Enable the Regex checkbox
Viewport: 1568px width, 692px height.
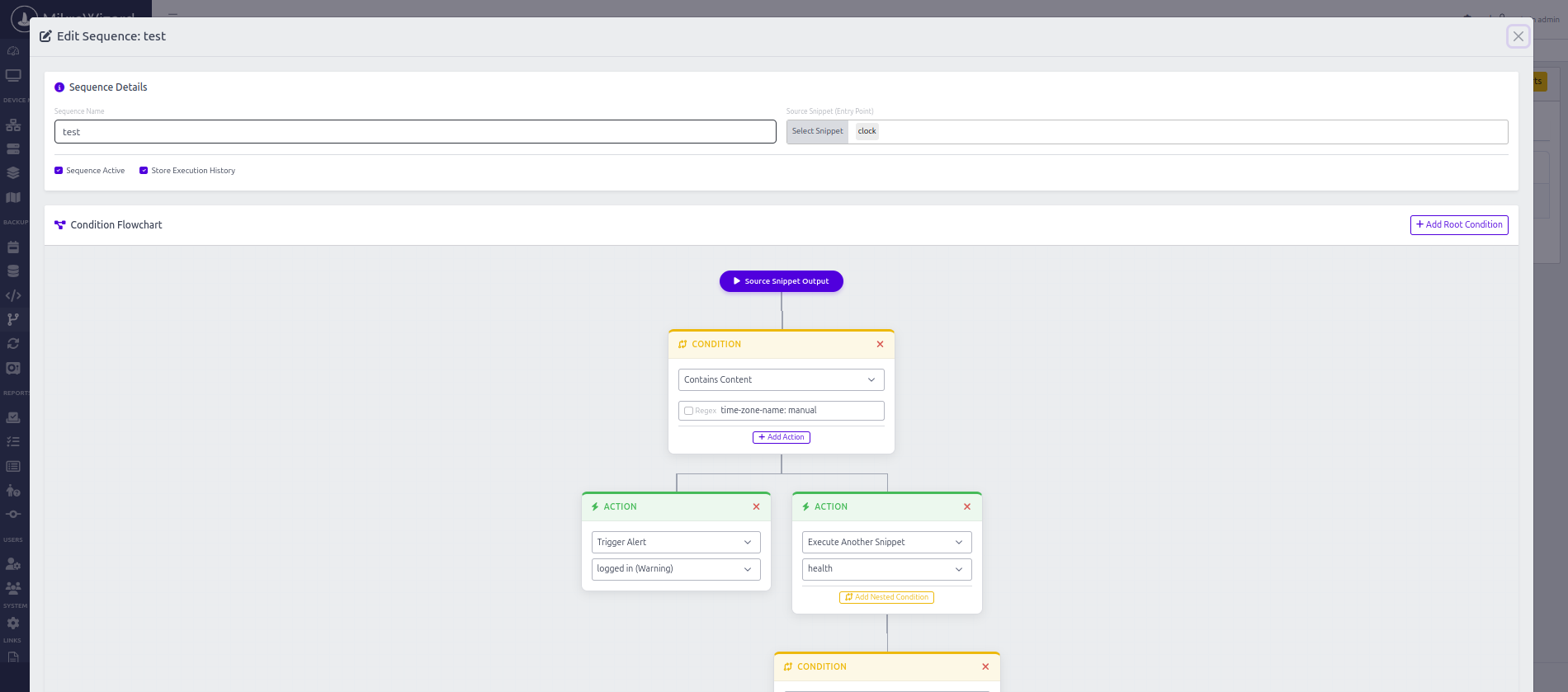pyautogui.click(x=688, y=411)
